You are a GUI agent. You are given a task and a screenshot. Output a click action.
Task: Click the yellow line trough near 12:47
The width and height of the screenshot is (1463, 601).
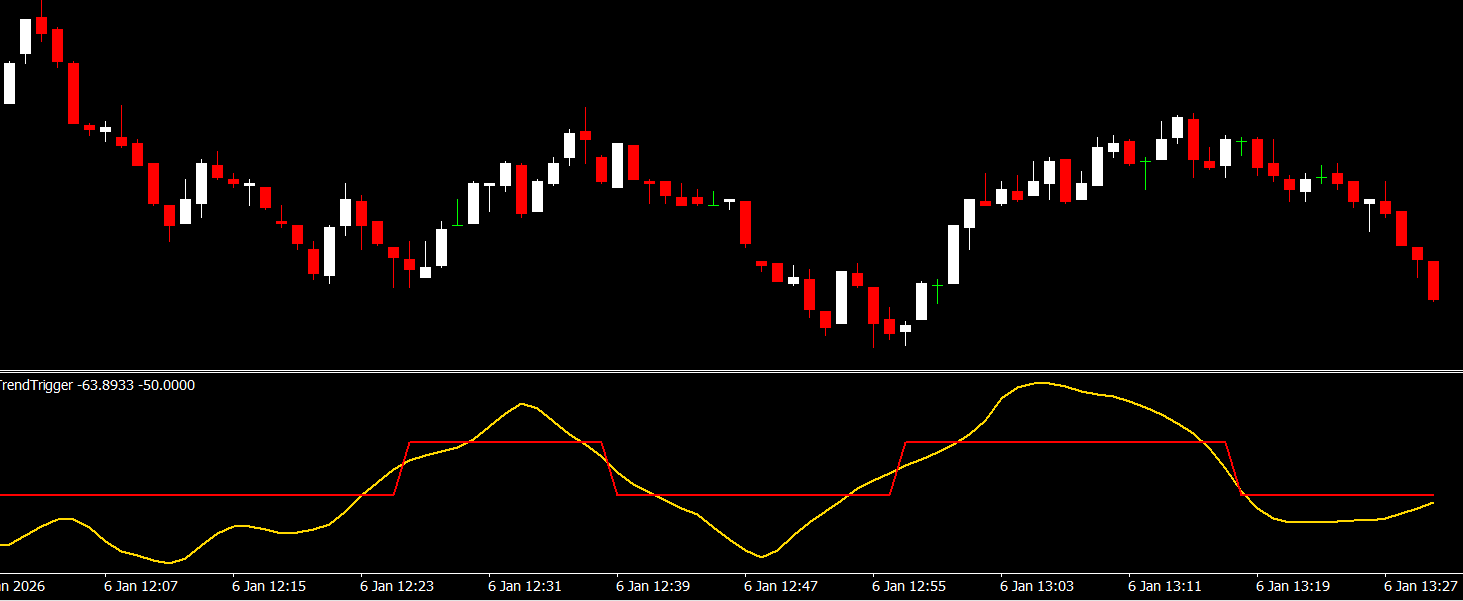click(x=761, y=556)
